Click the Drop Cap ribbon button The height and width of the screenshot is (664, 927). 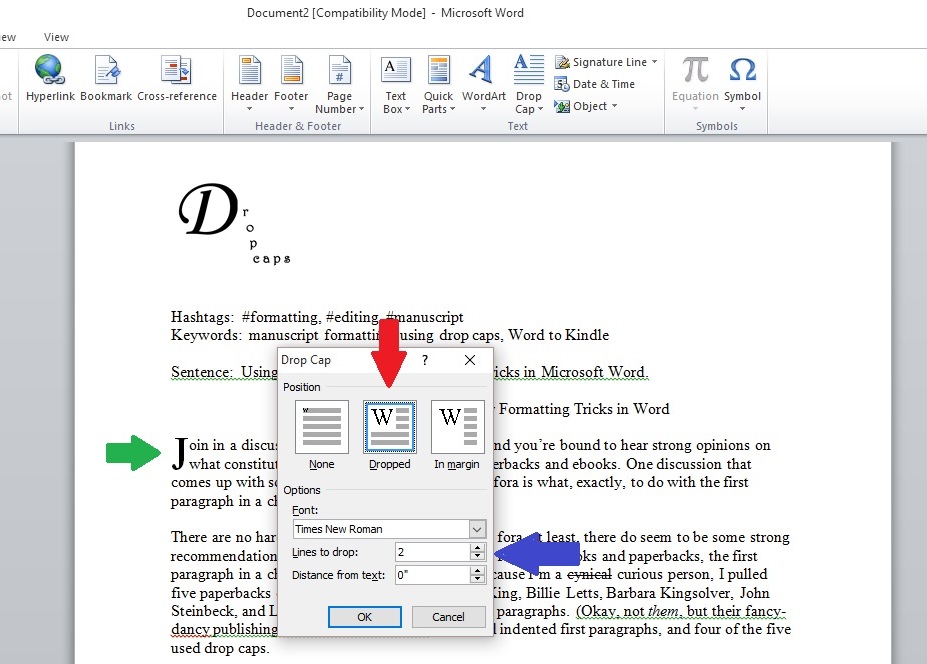pos(529,83)
